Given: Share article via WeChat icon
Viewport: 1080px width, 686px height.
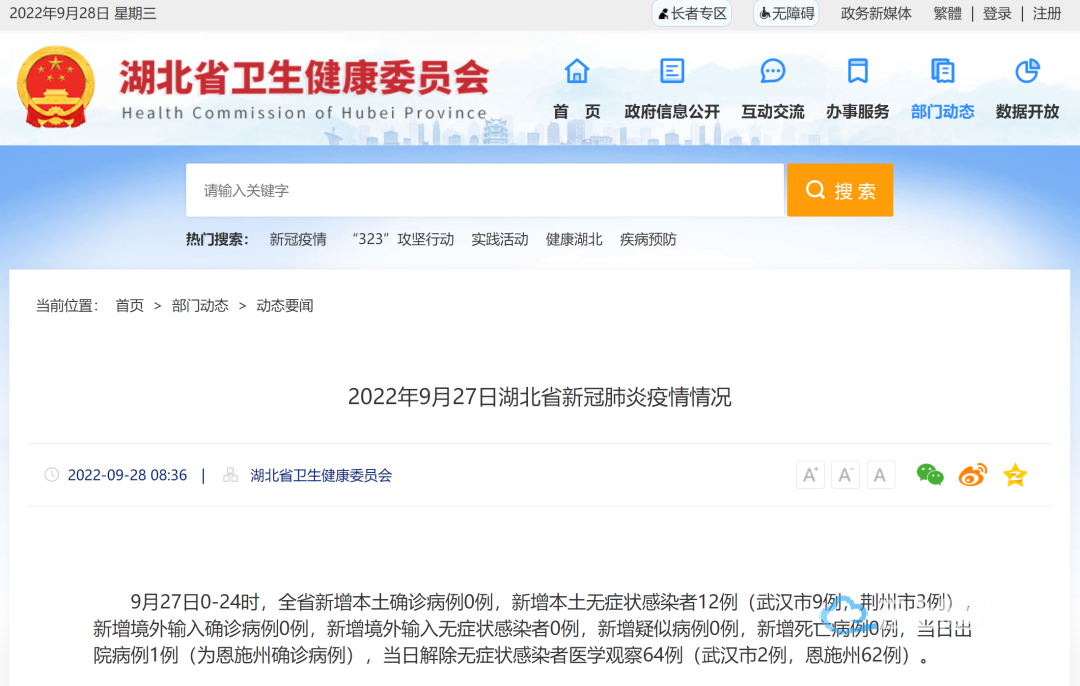Looking at the screenshot, I should pos(930,475).
